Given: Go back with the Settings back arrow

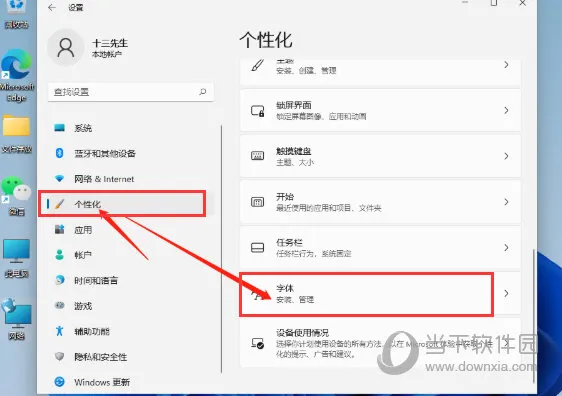Looking at the screenshot, I should [52, 8].
